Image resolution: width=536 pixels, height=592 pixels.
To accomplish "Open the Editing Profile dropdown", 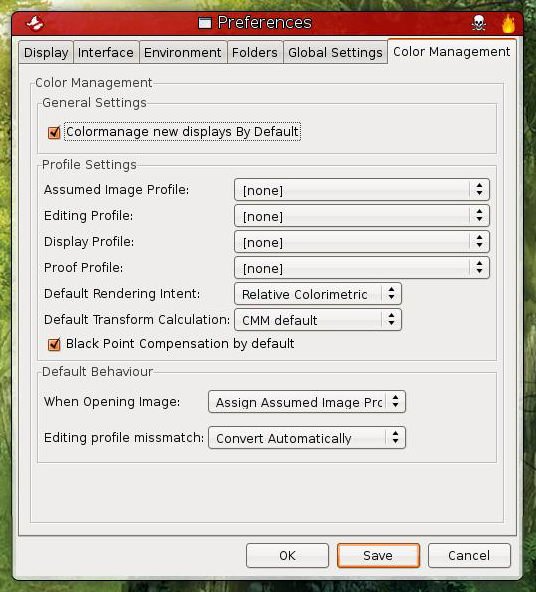I will coord(362,216).
